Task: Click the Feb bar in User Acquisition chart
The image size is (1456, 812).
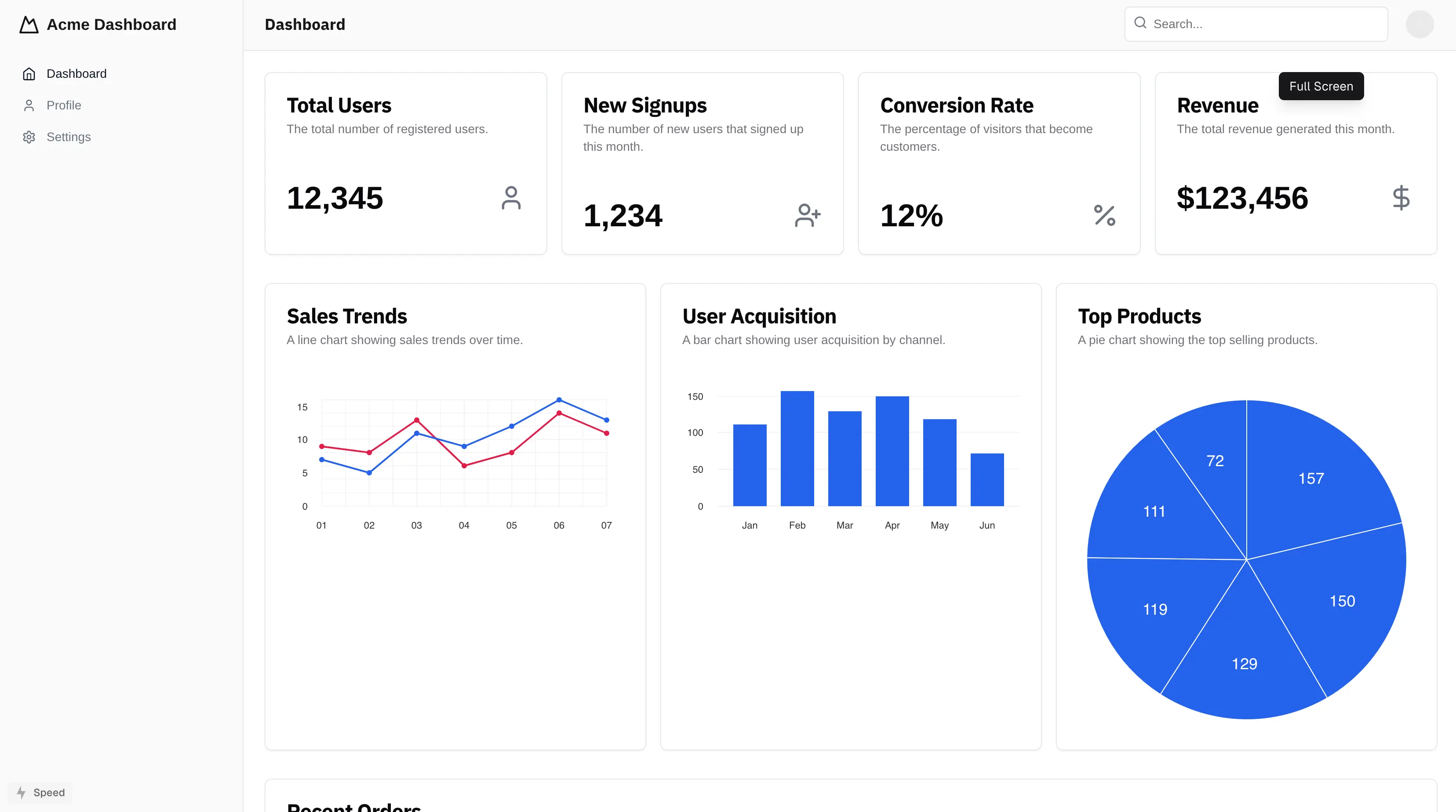Action: [x=797, y=449]
